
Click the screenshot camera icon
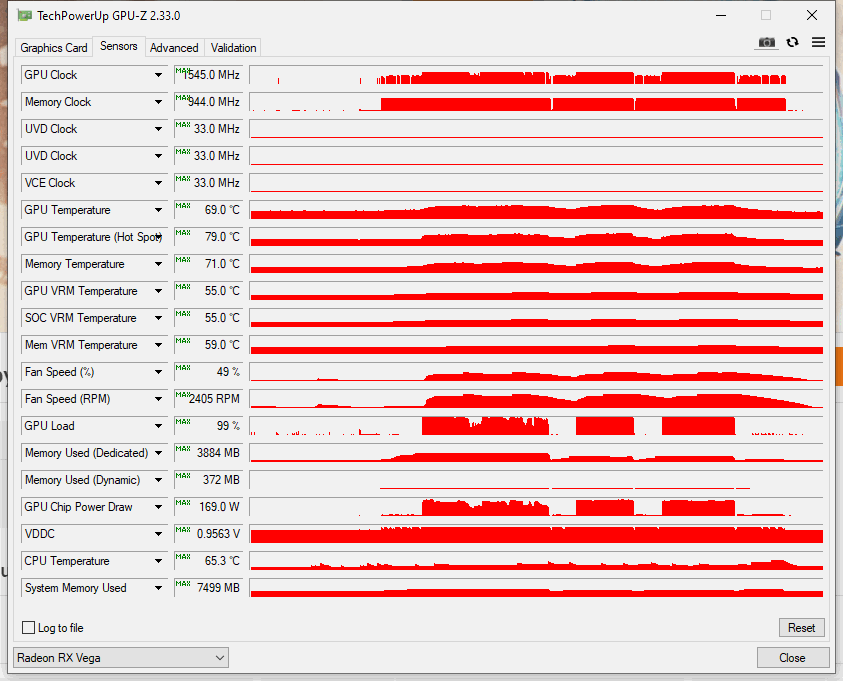pos(767,42)
